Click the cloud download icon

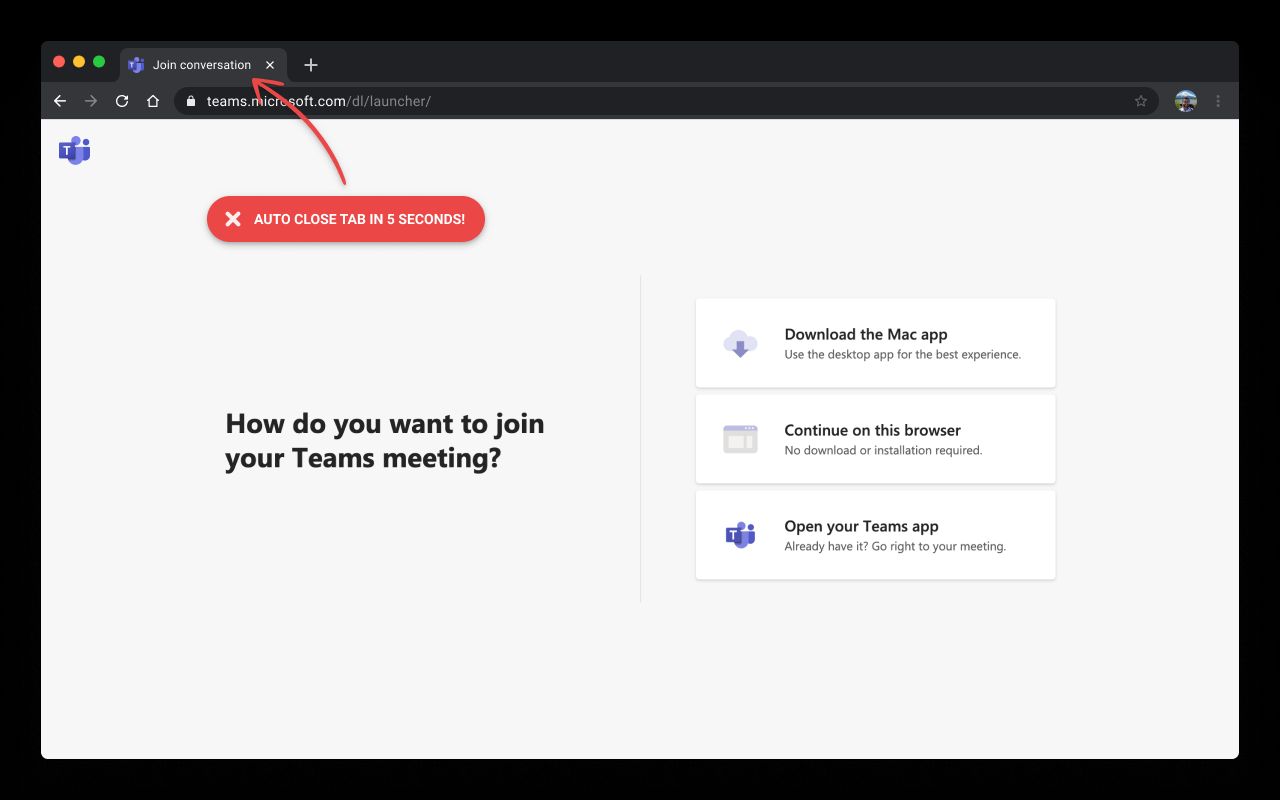[x=740, y=344]
